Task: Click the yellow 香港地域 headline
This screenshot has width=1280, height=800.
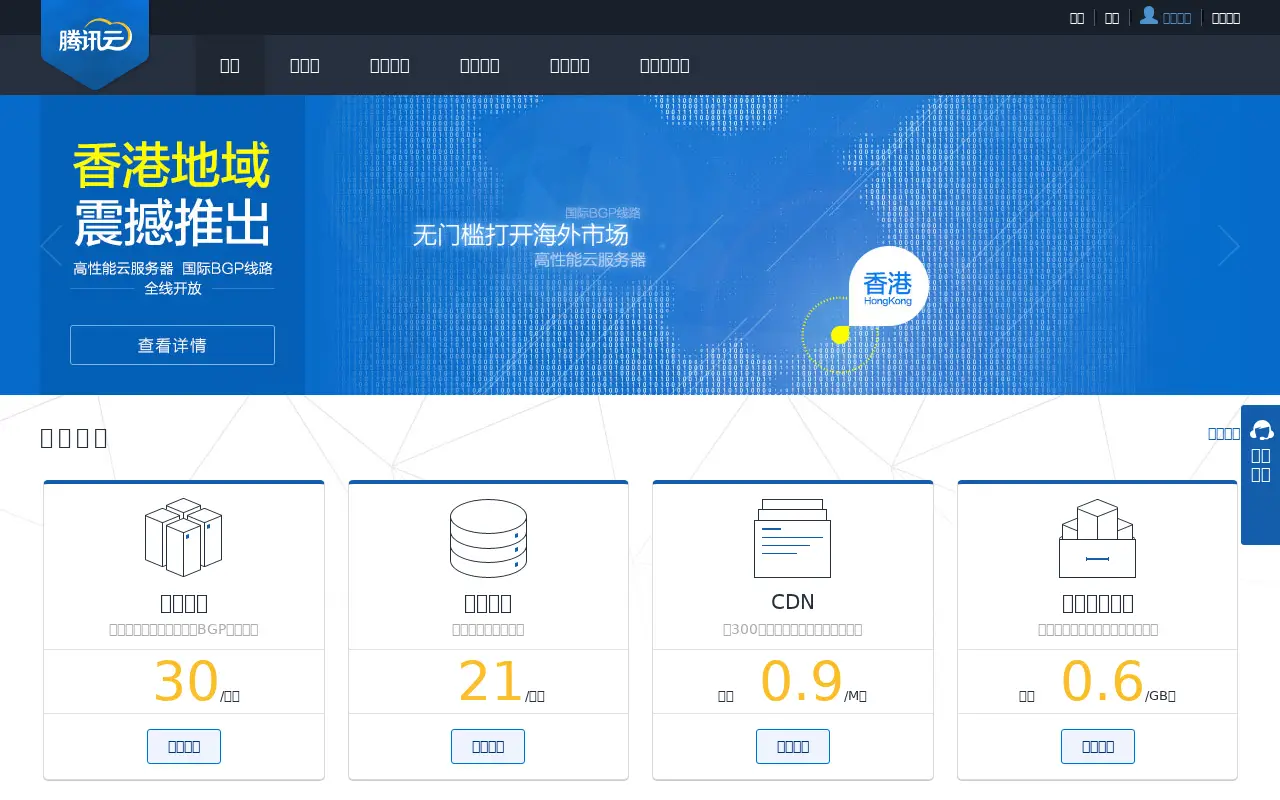Action: (172, 166)
